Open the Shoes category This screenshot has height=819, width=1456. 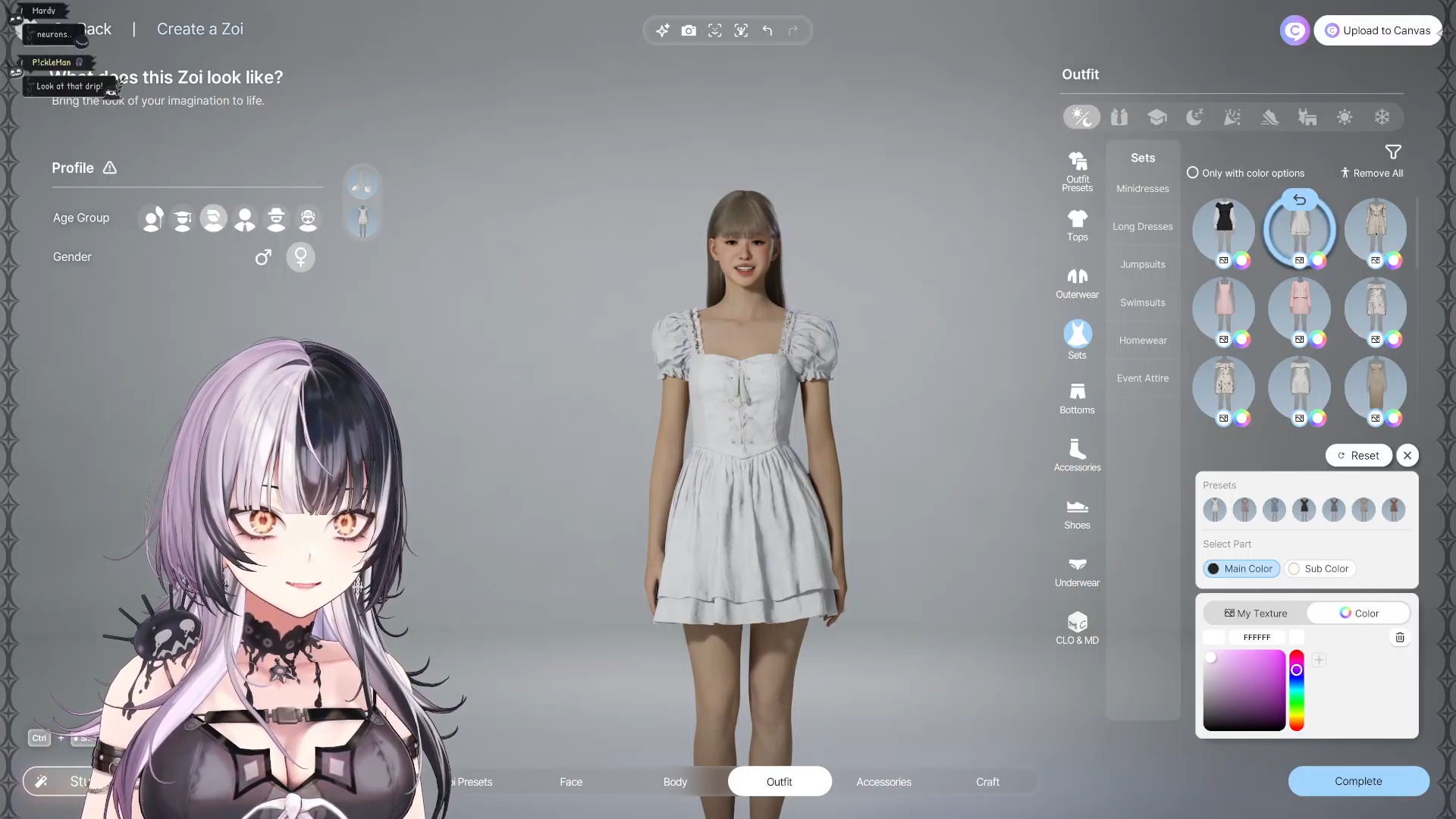[x=1077, y=513]
